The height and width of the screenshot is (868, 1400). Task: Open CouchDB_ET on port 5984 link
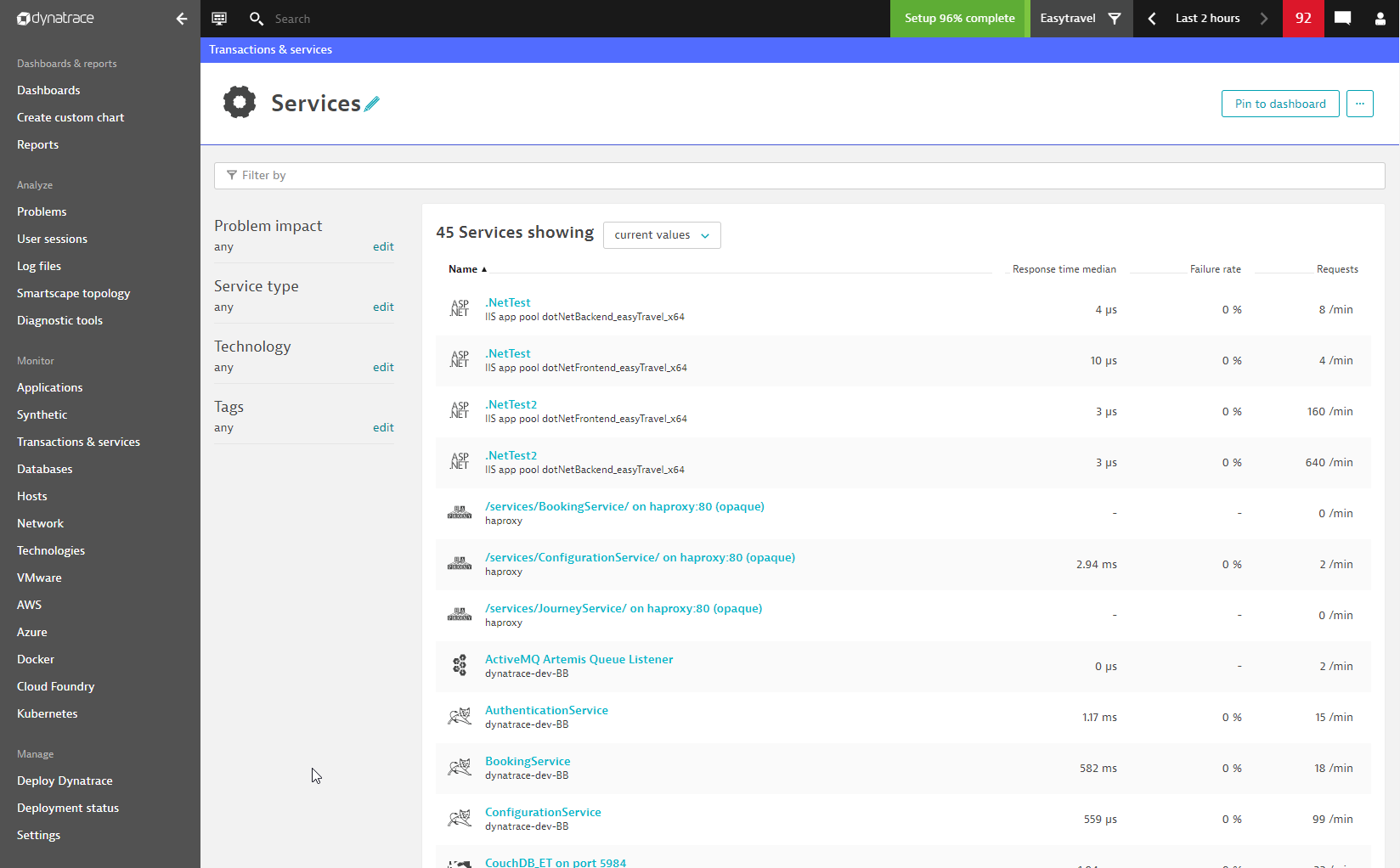[x=555, y=862]
